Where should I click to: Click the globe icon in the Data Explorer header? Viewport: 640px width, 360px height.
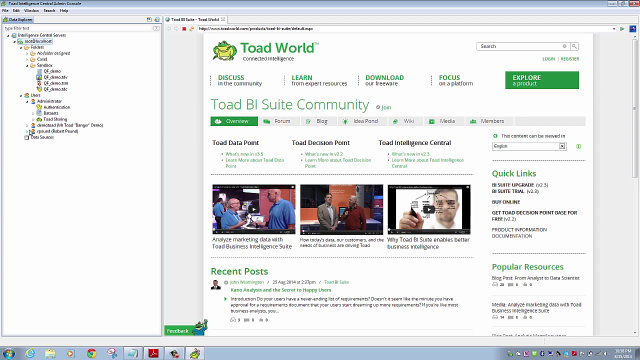click(x=157, y=20)
